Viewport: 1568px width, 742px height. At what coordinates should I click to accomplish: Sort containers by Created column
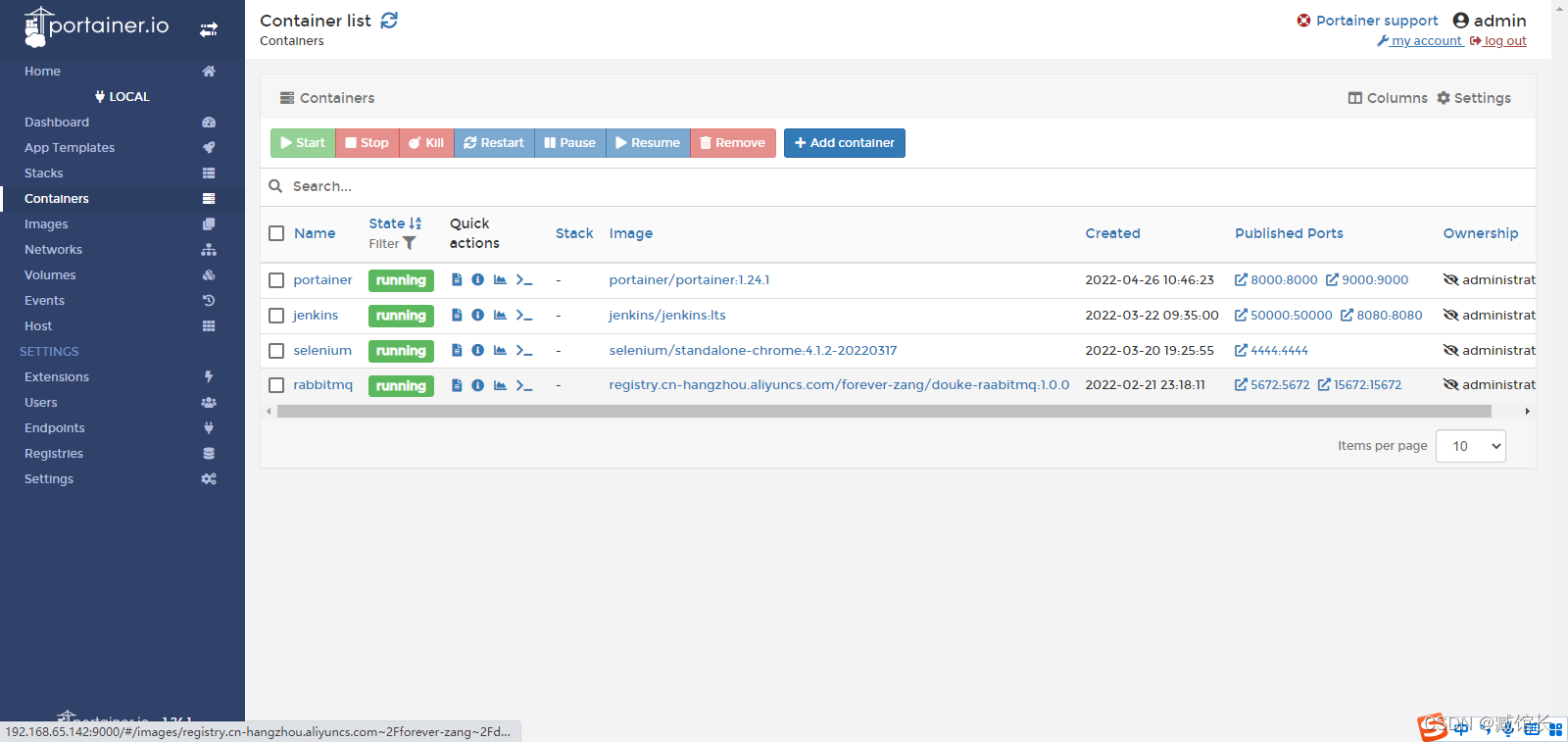point(1112,233)
